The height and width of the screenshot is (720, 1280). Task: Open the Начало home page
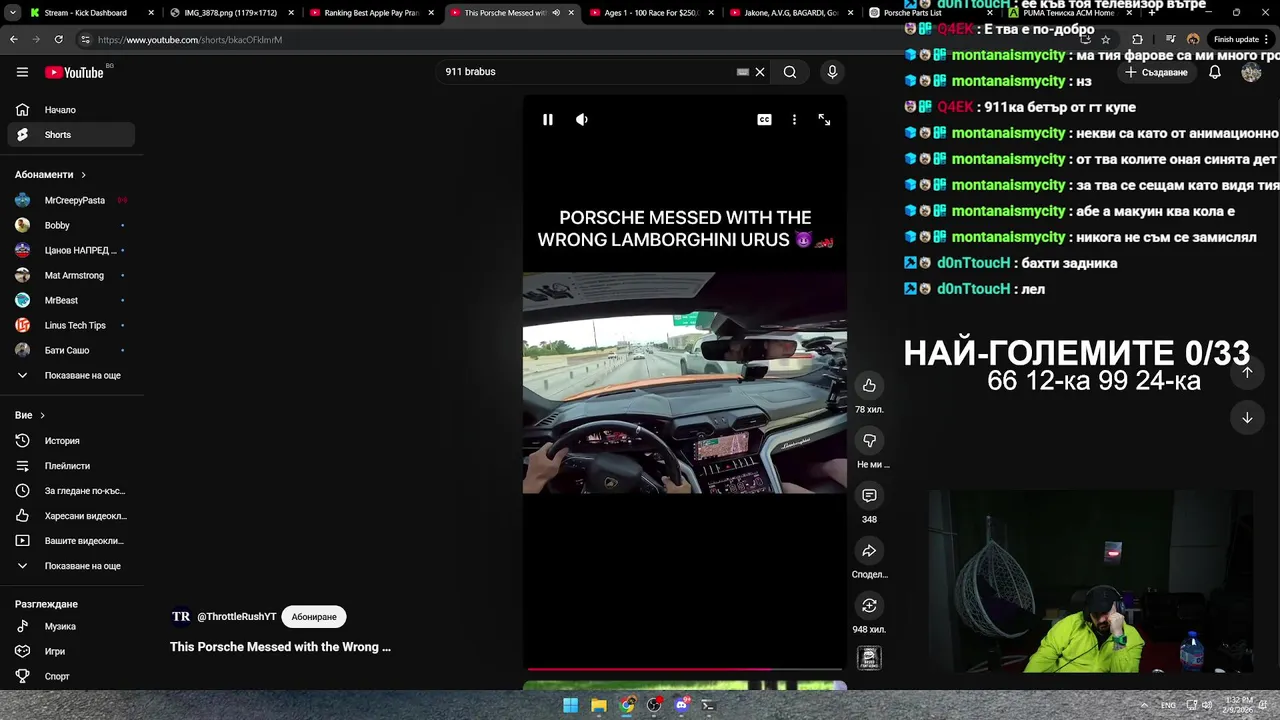tap(70, 110)
